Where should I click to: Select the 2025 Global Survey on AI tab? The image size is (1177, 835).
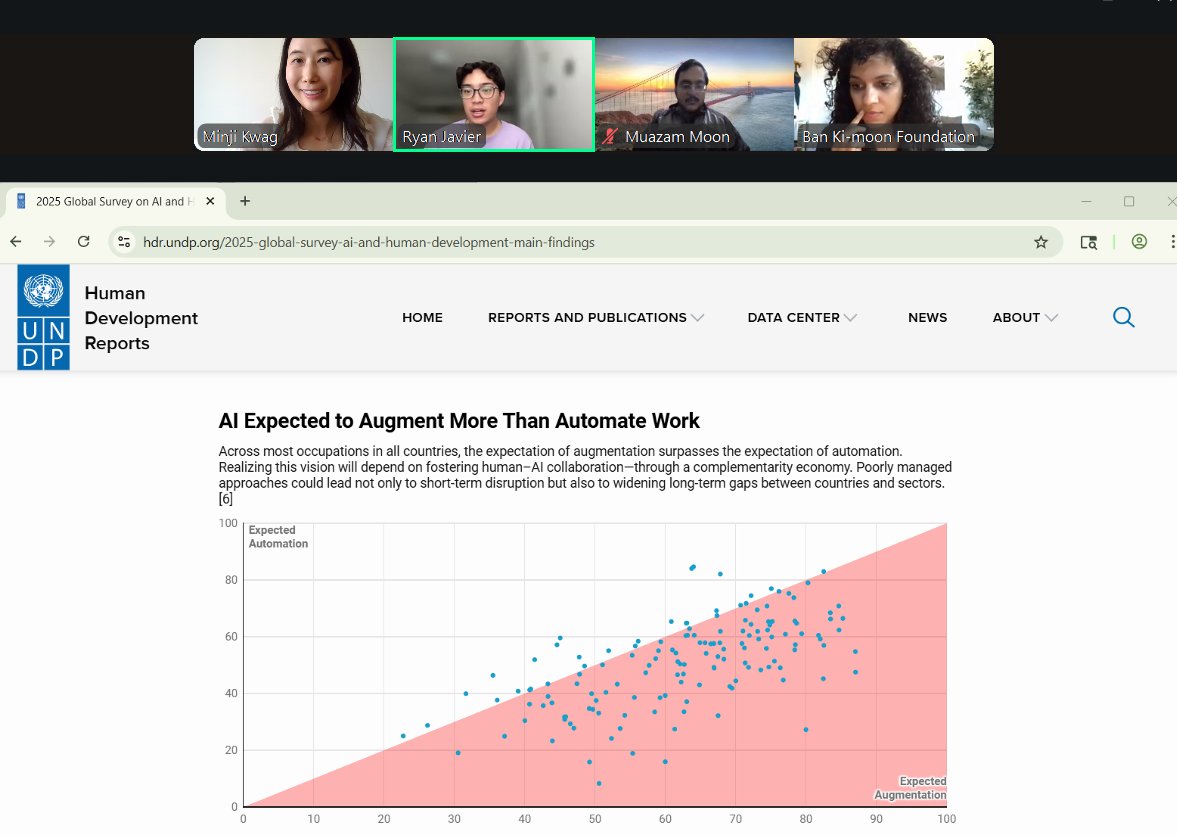click(x=116, y=201)
